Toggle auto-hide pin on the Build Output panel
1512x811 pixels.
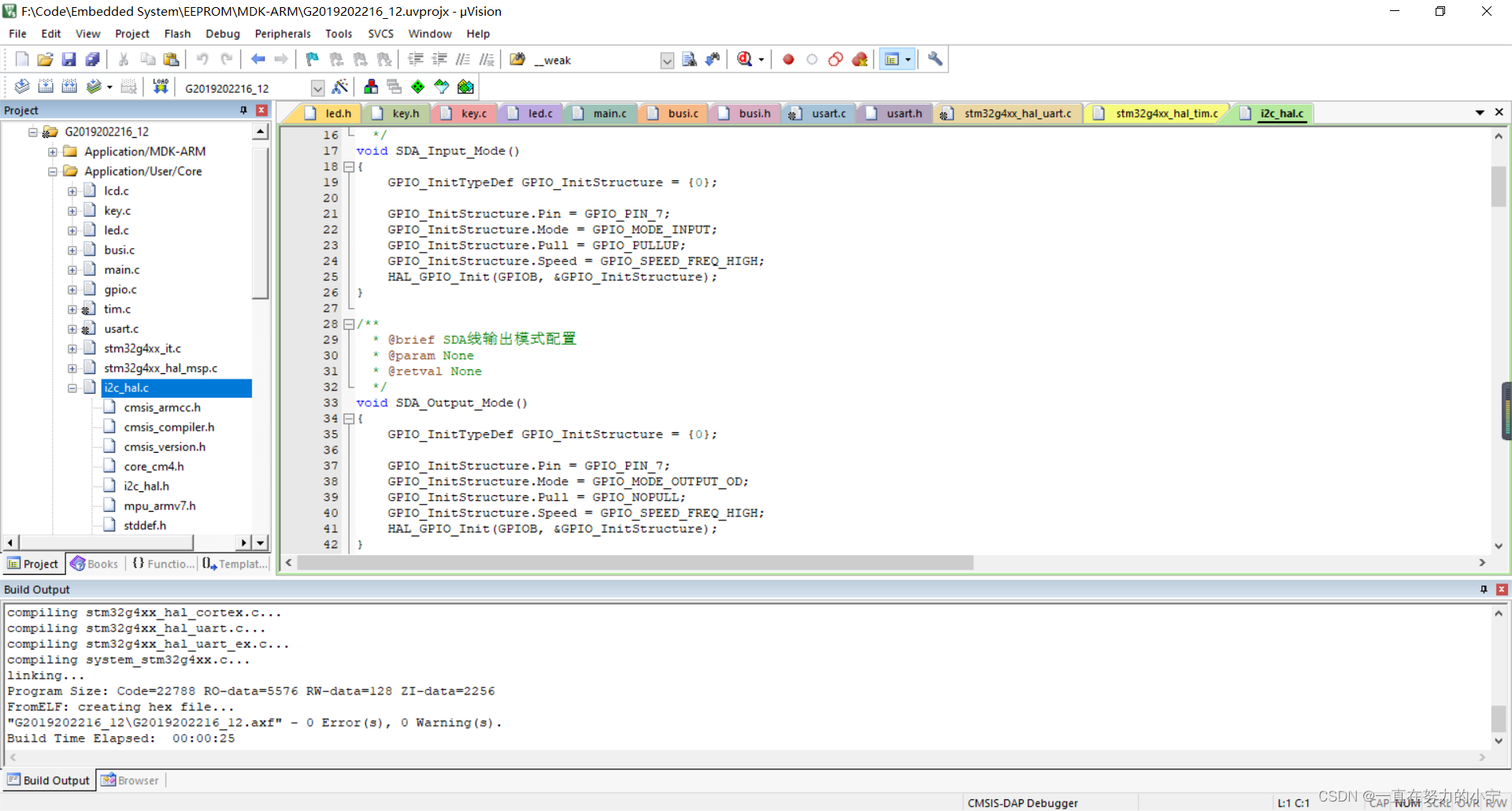click(x=1484, y=589)
